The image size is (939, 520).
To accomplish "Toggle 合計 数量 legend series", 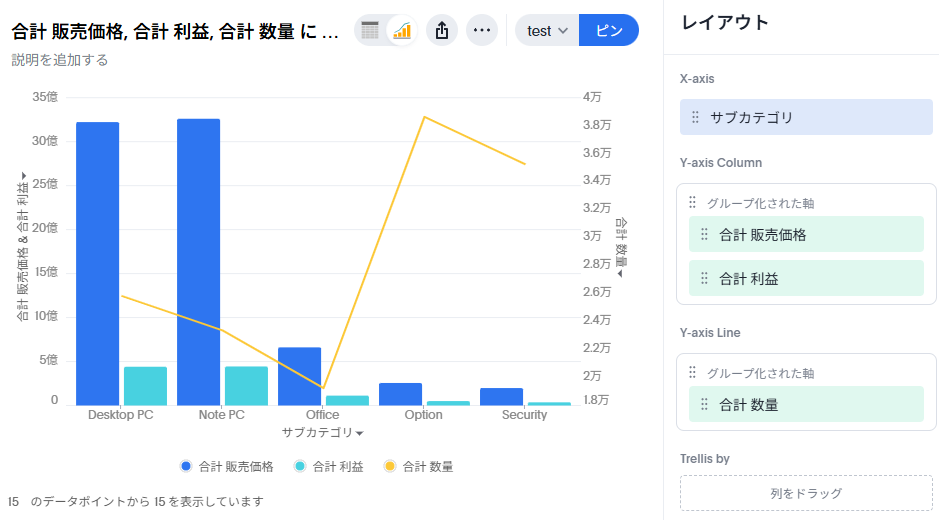I will click(x=418, y=466).
